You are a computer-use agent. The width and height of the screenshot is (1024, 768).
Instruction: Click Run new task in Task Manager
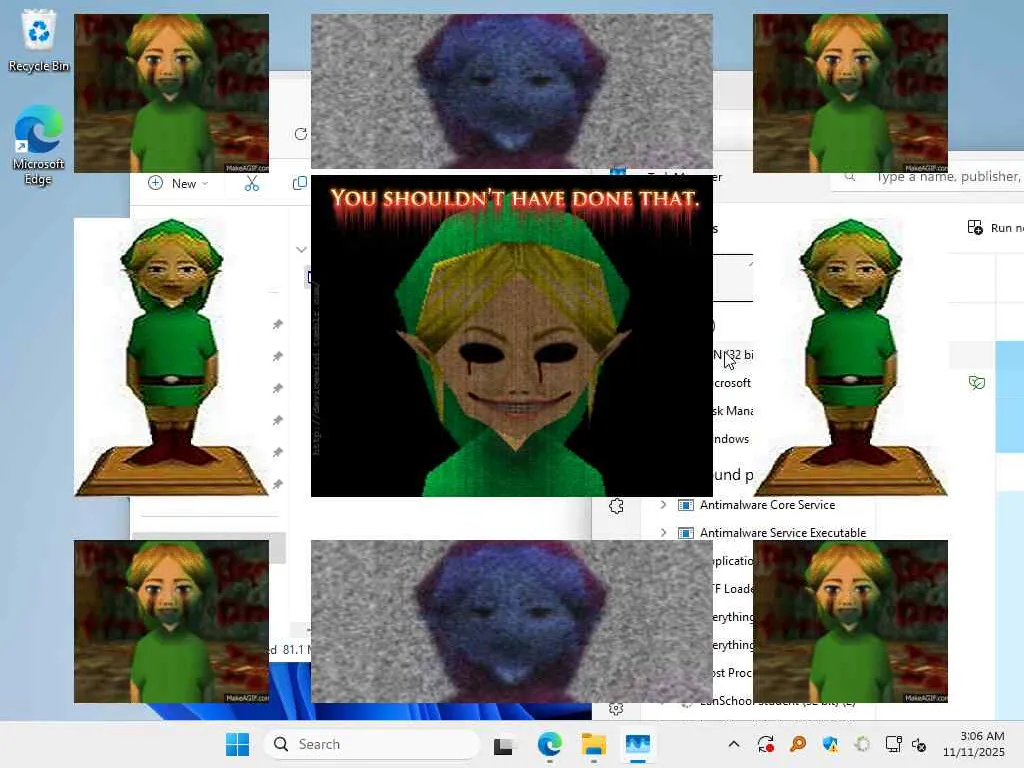[x=995, y=228]
